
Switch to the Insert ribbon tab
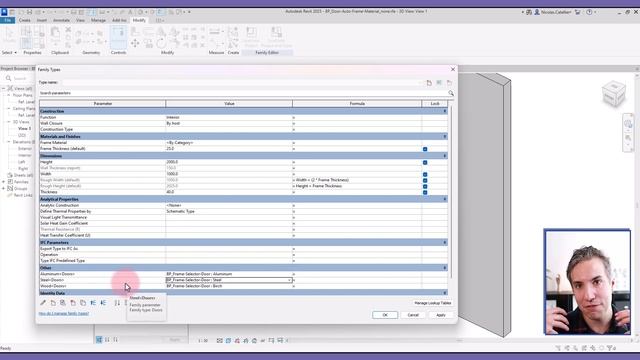coord(42,20)
